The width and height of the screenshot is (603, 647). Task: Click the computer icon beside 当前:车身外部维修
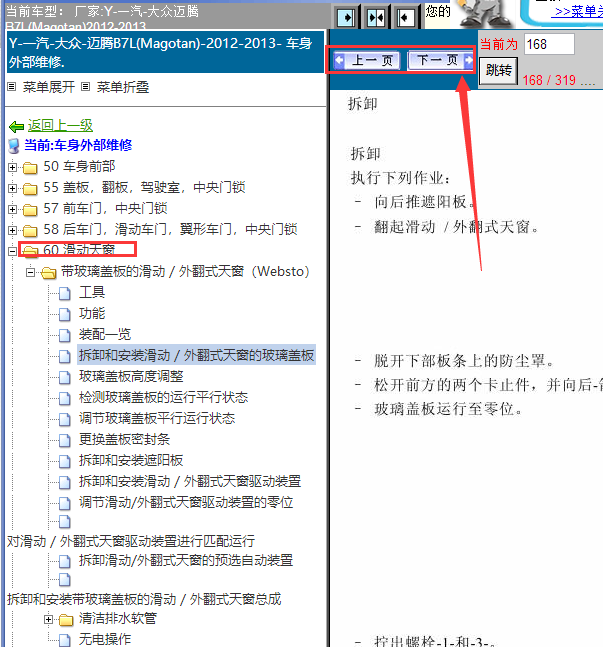click(14, 146)
